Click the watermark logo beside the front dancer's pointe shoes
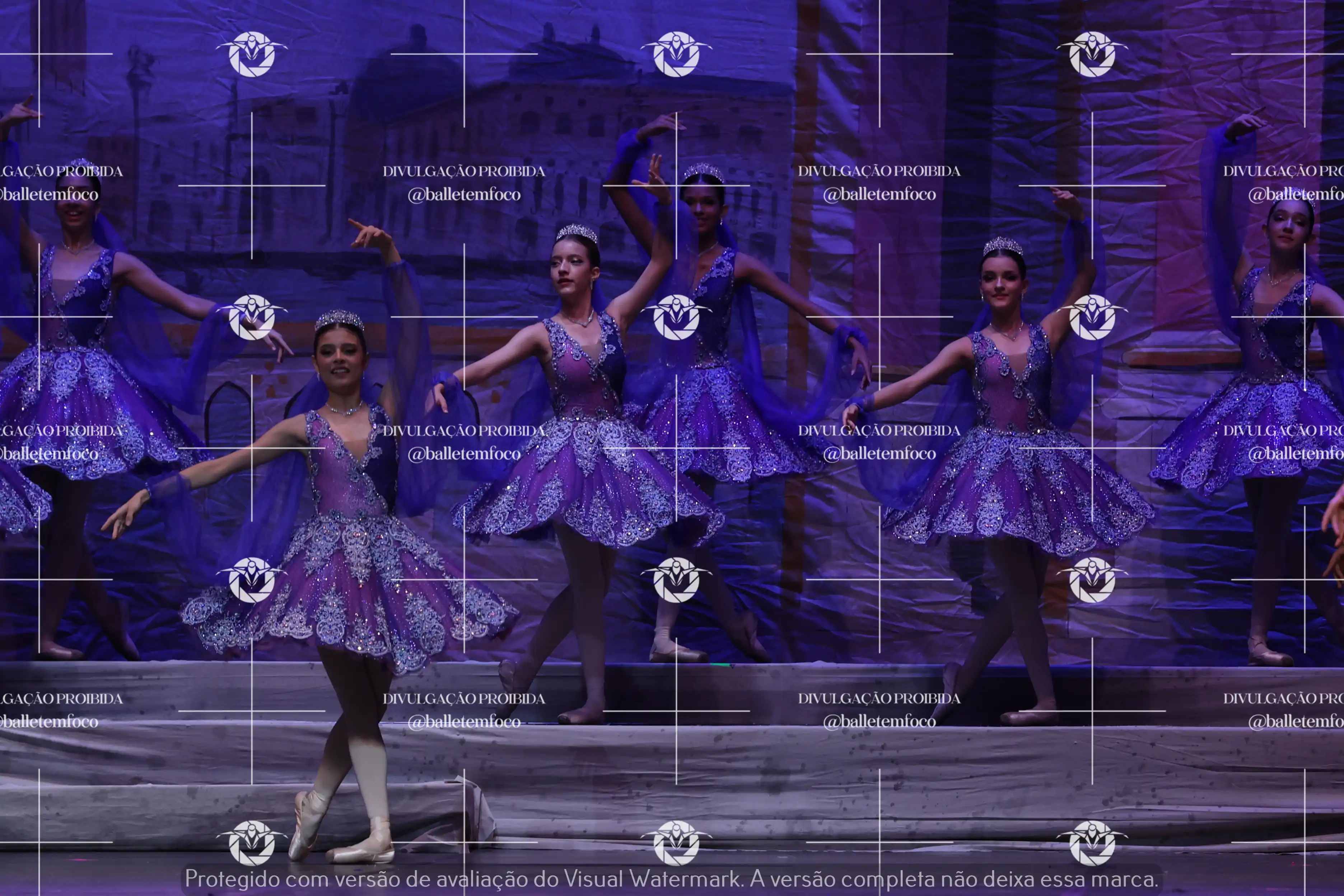The height and width of the screenshot is (896, 1344). pos(251,843)
